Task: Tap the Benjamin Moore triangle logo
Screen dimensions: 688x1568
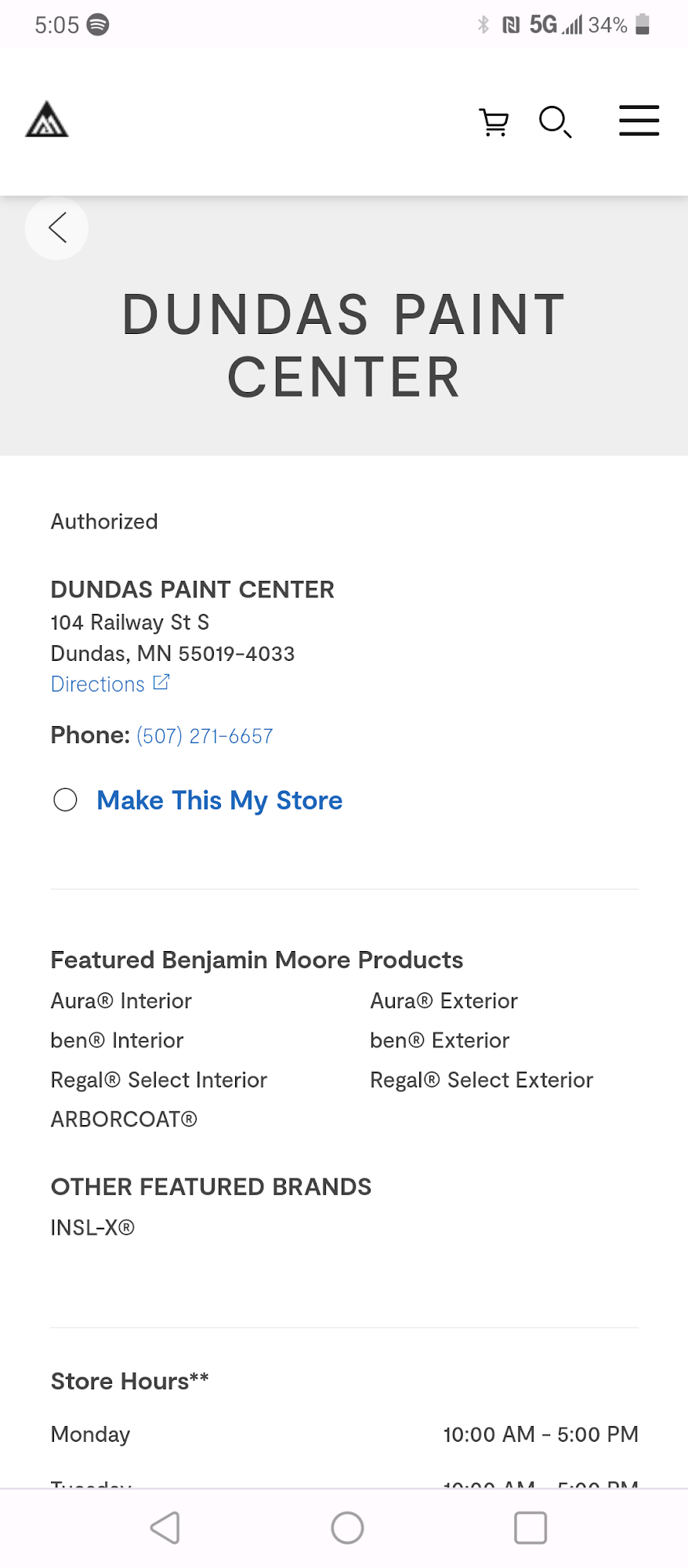Action: pyautogui.click(x=47, y=120)
